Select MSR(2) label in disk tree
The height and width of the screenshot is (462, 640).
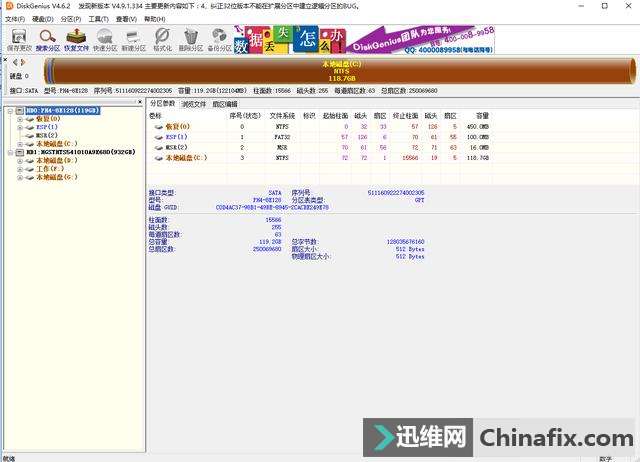[47, 135]
